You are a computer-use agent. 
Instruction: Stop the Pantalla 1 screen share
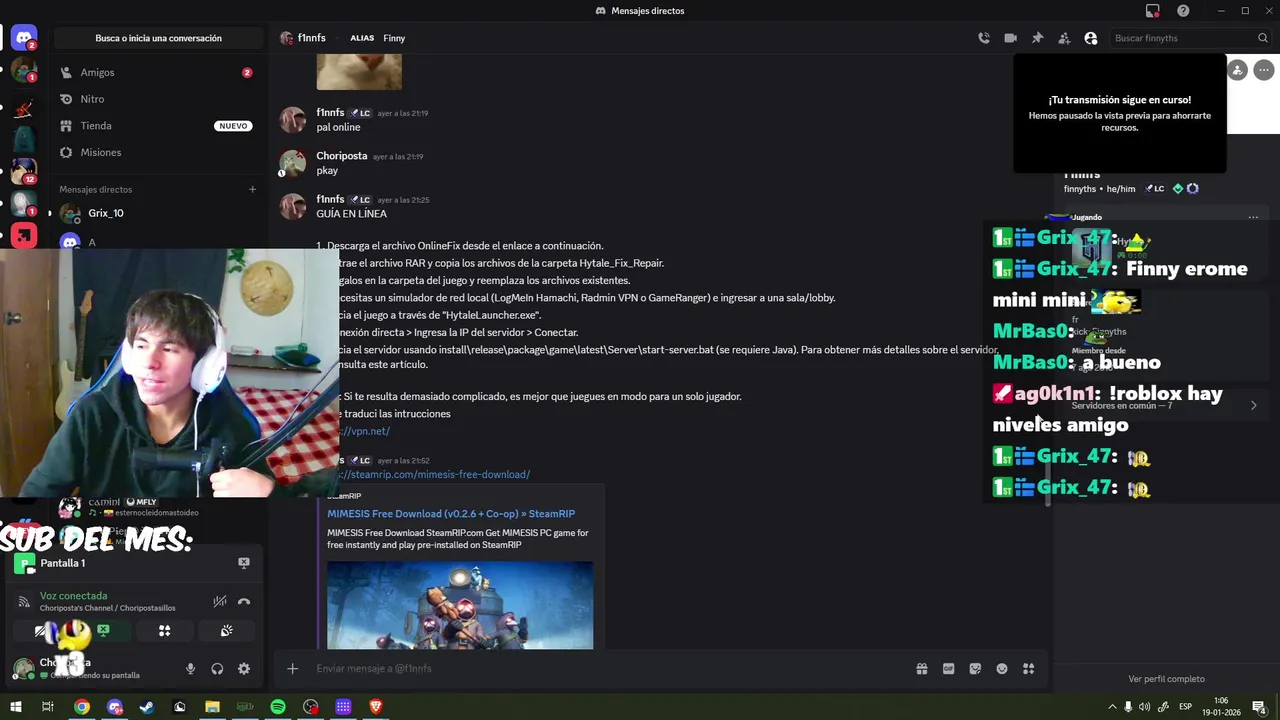(243, 563)
